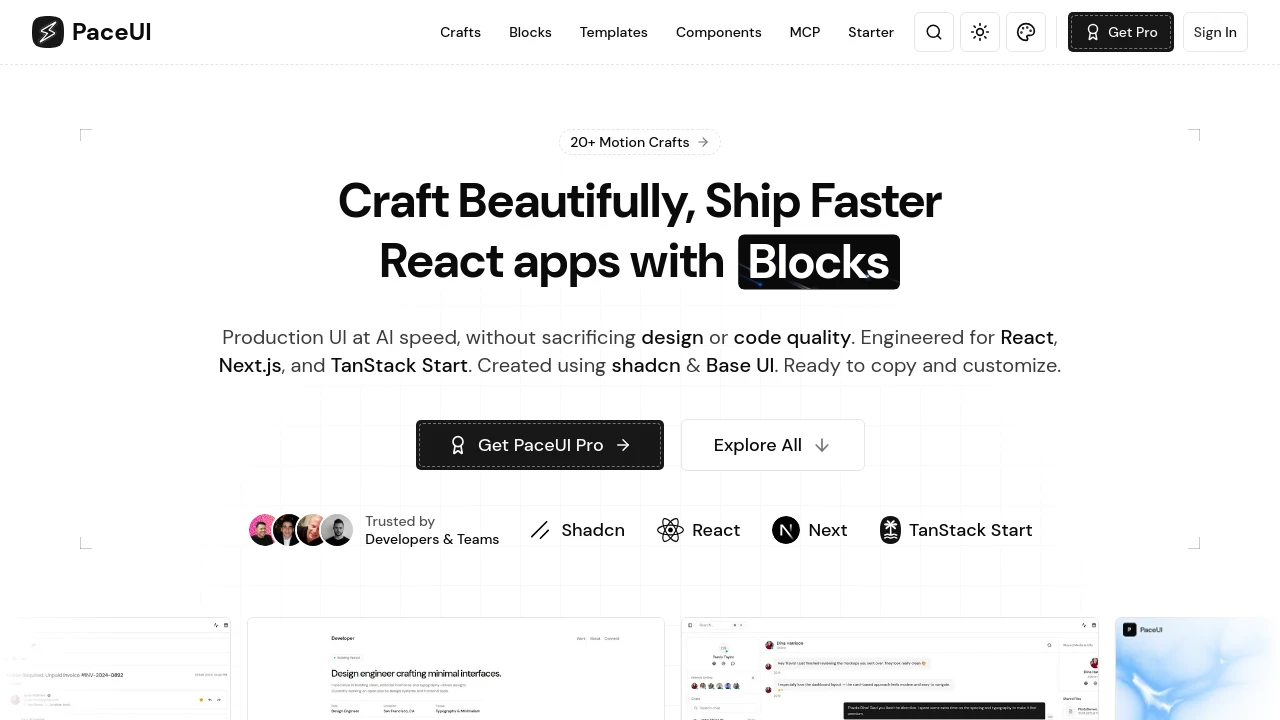
Task: Open the Crafts nav item
Action: [x=460, y=32]
